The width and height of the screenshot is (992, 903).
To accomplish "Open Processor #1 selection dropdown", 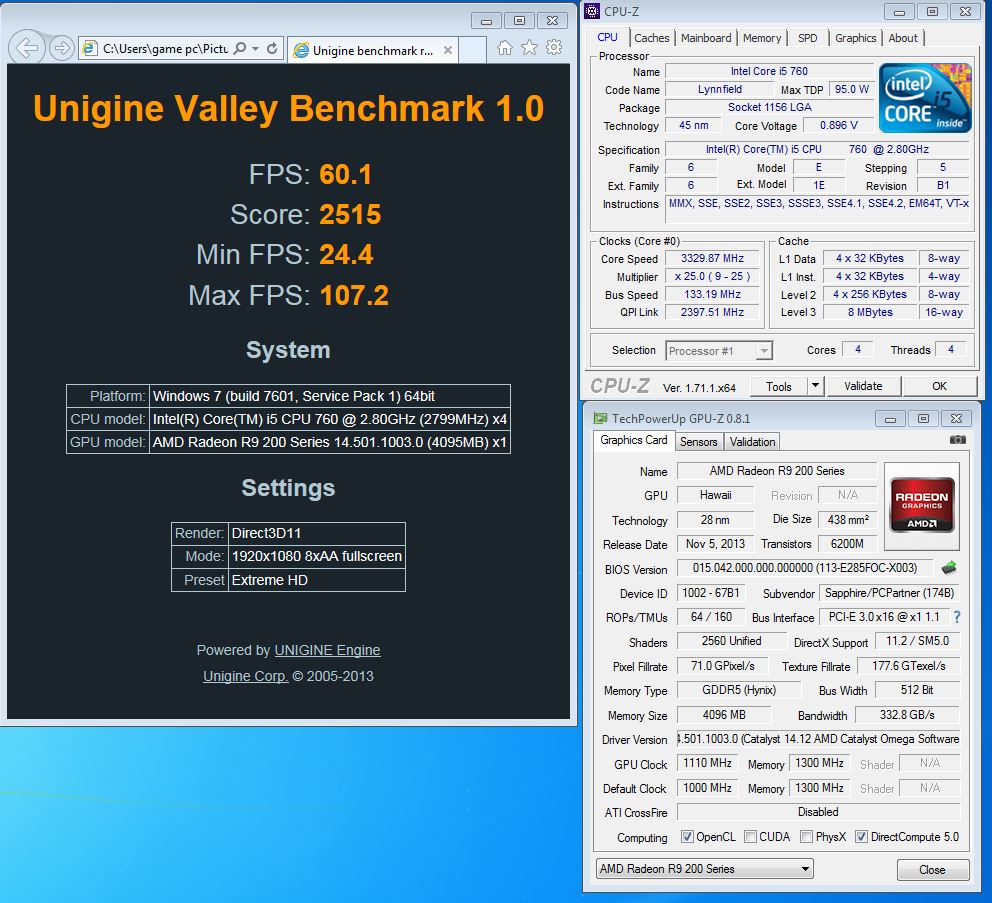I will click(x=719, y=351).
